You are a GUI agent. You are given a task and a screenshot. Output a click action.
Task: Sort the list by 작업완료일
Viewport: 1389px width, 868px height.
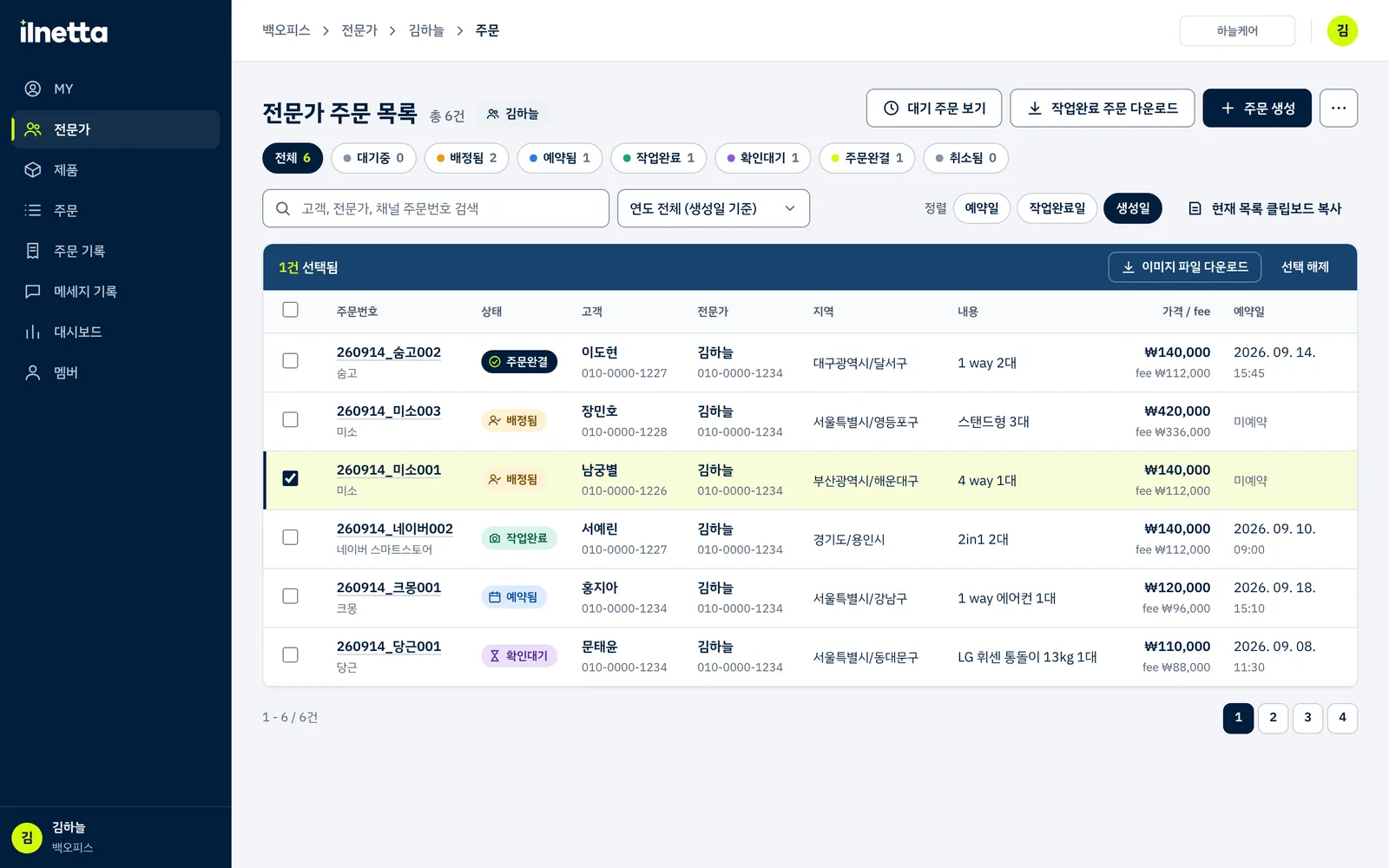point(1057,208)
